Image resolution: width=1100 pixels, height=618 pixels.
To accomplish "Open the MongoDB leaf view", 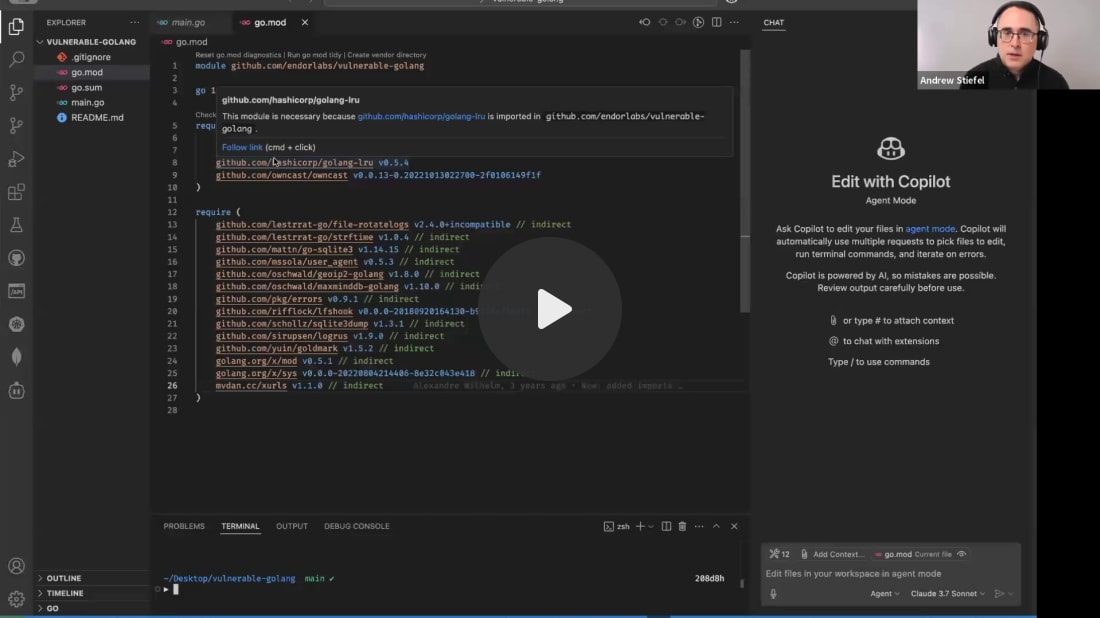I will click(16, 357).
